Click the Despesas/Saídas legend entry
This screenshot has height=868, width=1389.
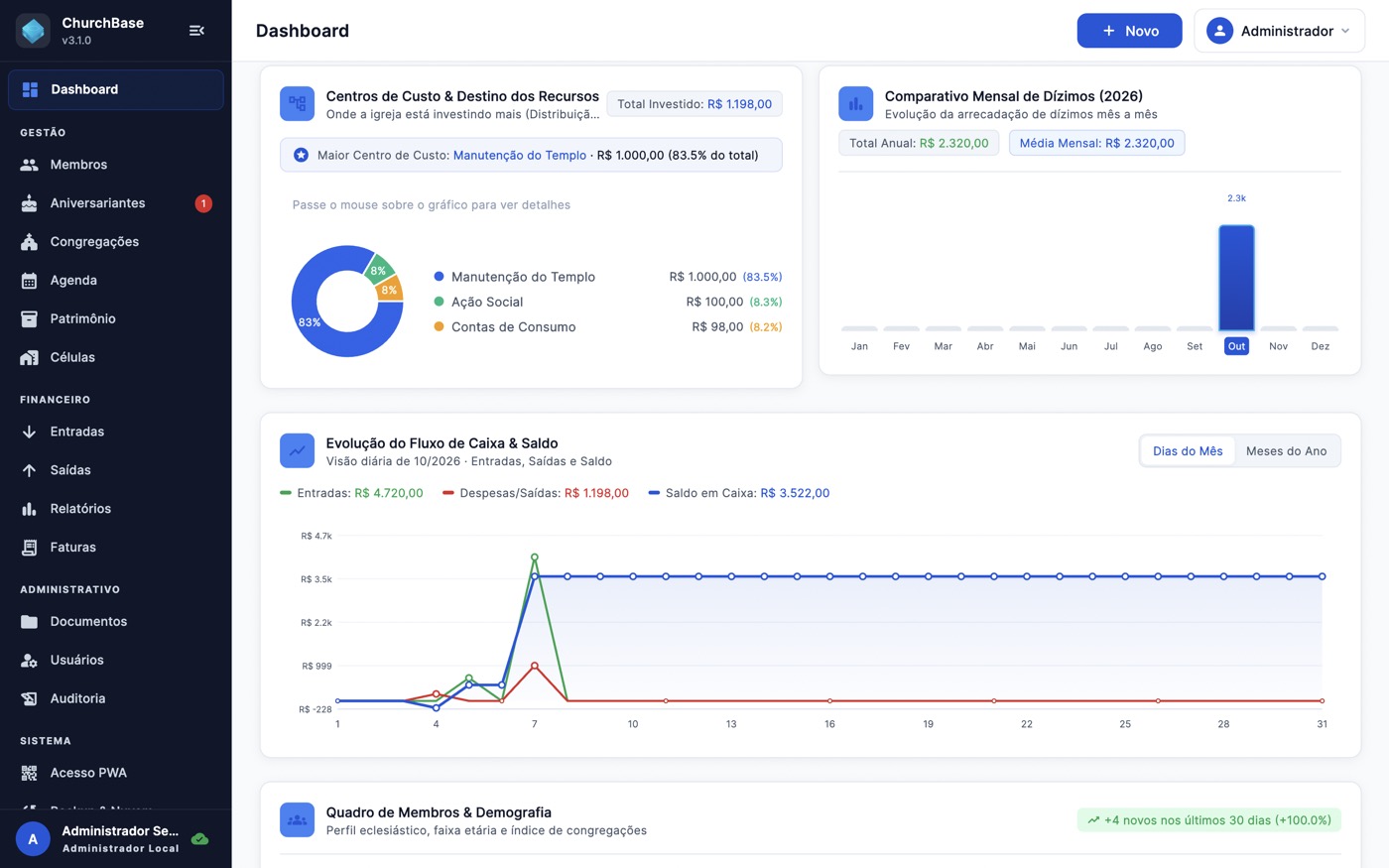tap(536, 493)
